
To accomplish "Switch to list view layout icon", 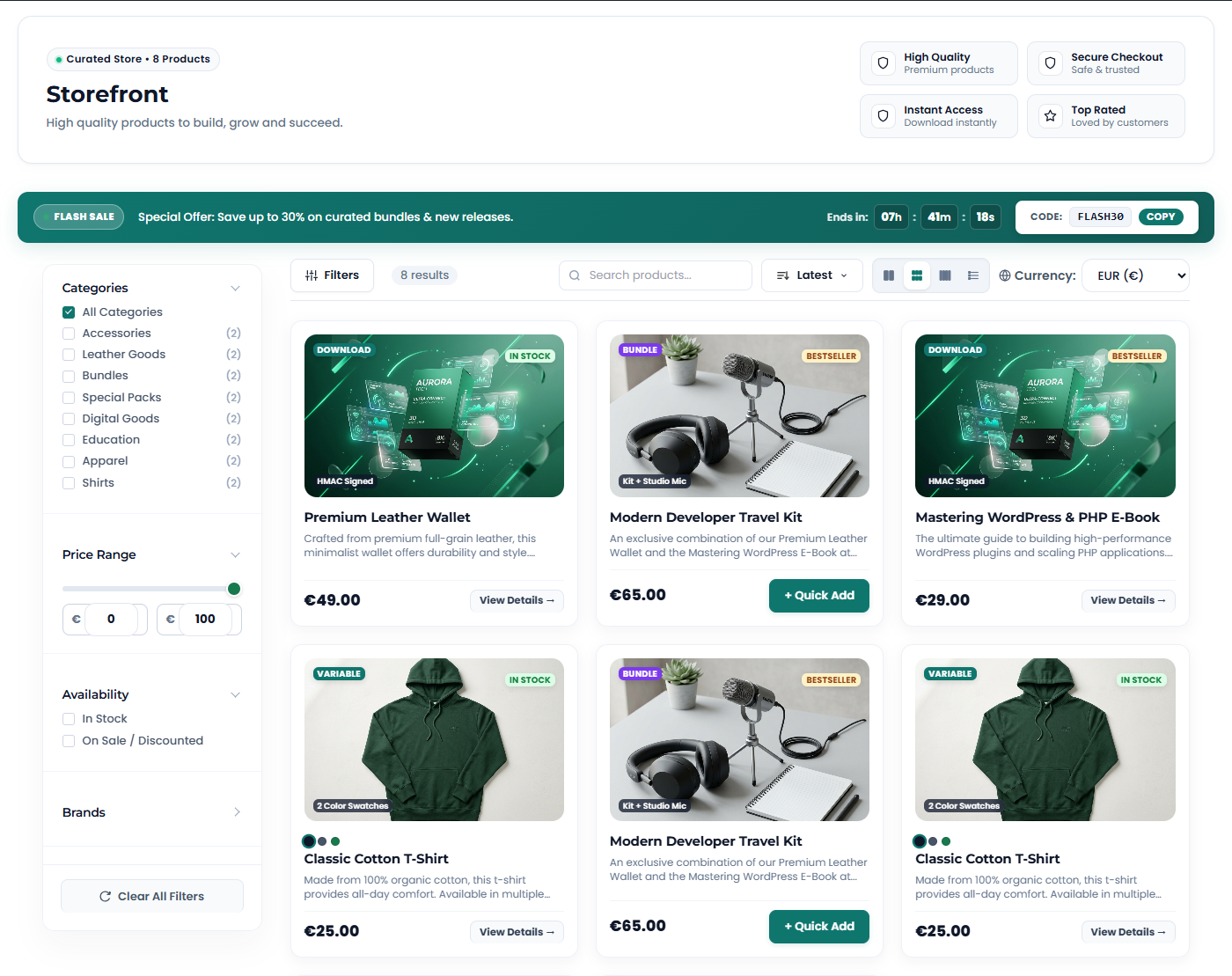I will click(973, 275).
